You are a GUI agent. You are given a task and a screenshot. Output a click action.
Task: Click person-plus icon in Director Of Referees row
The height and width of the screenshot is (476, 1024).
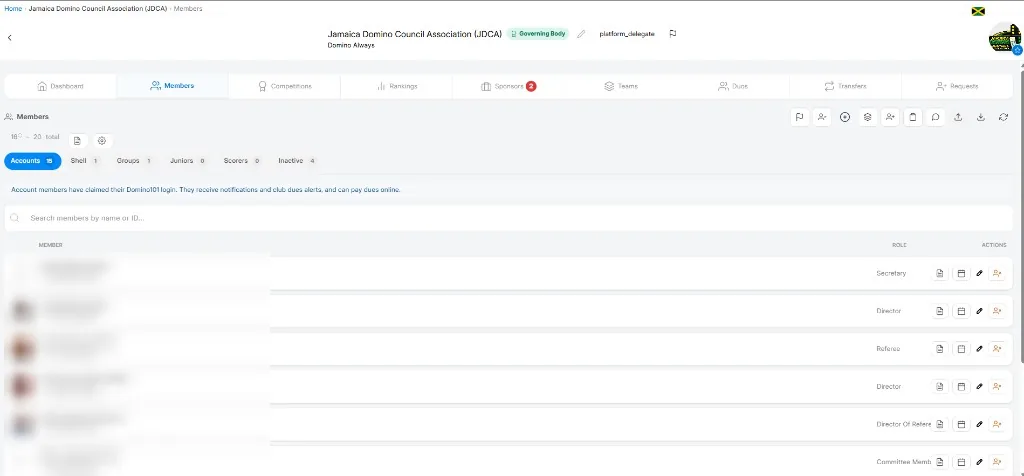tap(997, 424)
